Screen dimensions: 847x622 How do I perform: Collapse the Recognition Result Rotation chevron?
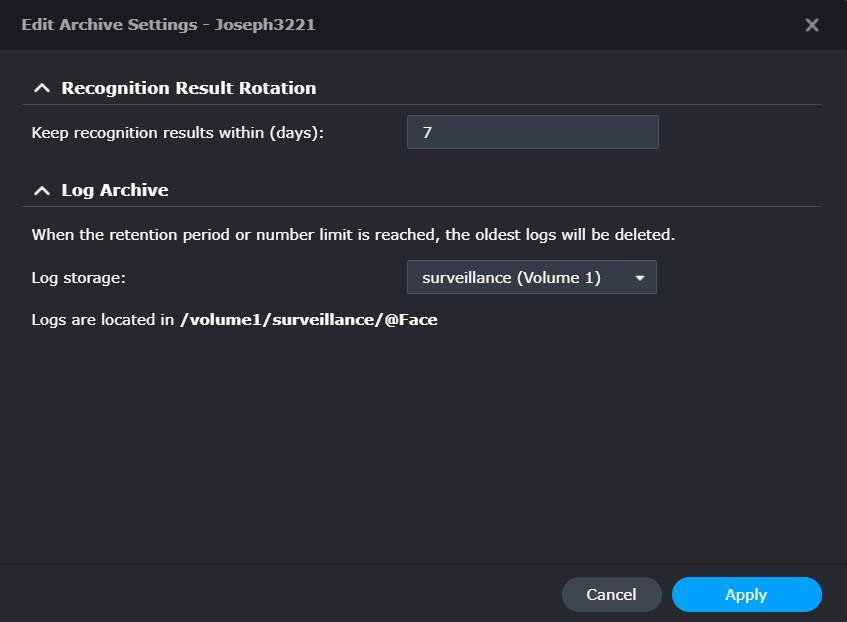[x=41, y=88]
